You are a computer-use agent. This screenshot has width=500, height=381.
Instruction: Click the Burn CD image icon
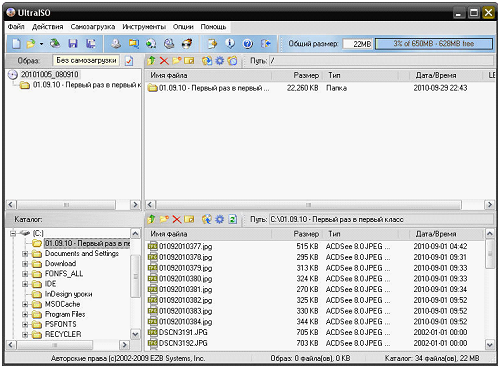187,44
